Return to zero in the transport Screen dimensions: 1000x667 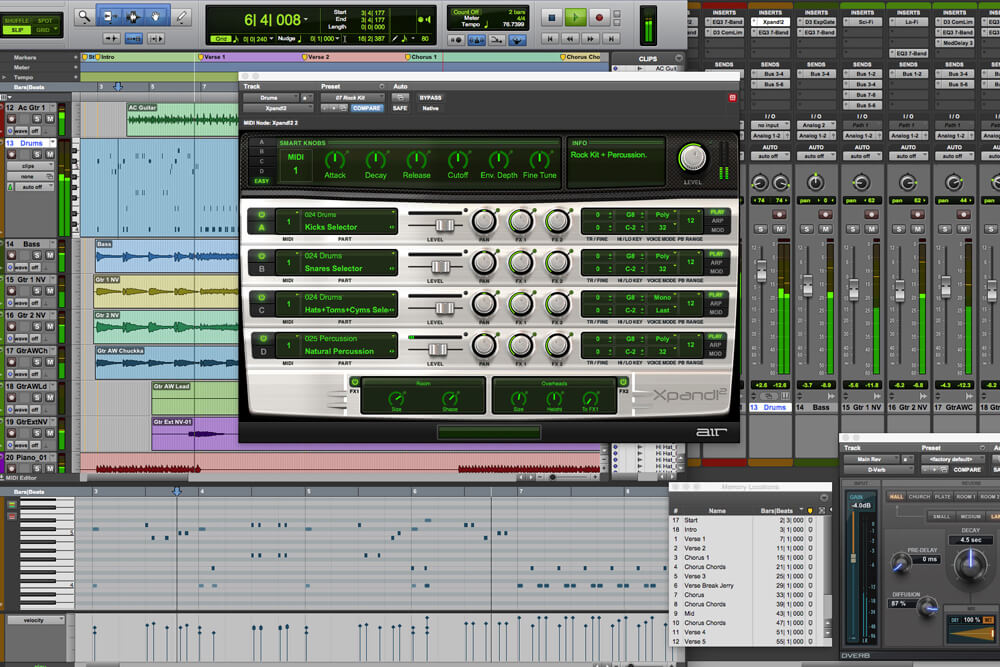click(550, 40)
